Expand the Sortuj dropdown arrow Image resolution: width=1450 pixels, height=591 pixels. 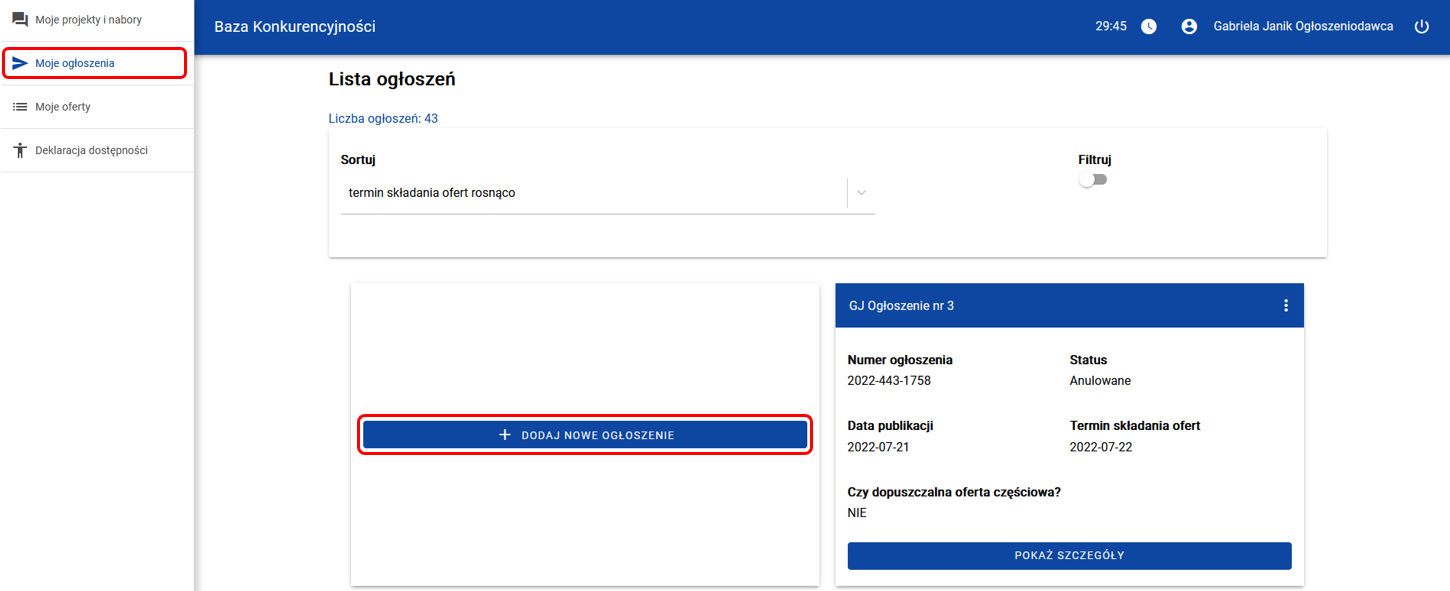click(x=861, y=193)
